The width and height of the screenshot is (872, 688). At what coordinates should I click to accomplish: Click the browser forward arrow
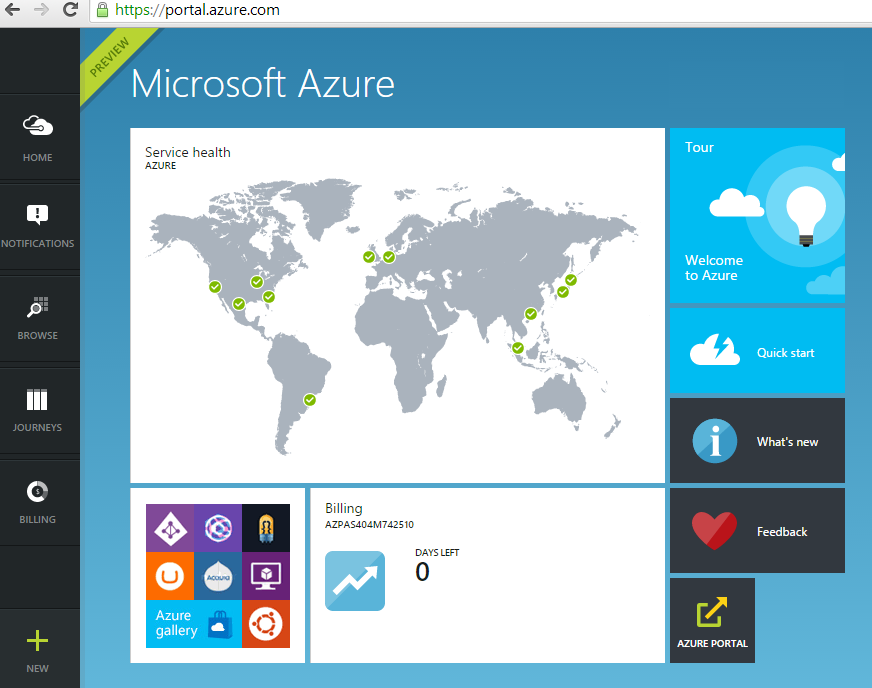tap(41, 9)
